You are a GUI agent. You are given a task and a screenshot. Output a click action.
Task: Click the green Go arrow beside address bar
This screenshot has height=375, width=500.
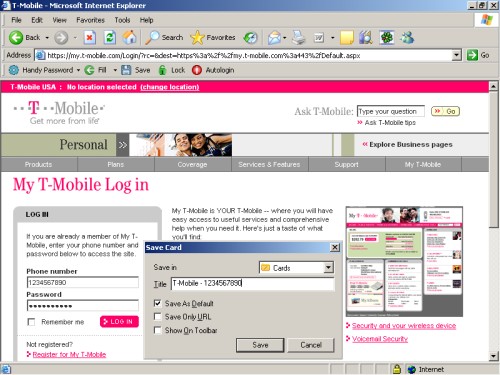point(472,55)
